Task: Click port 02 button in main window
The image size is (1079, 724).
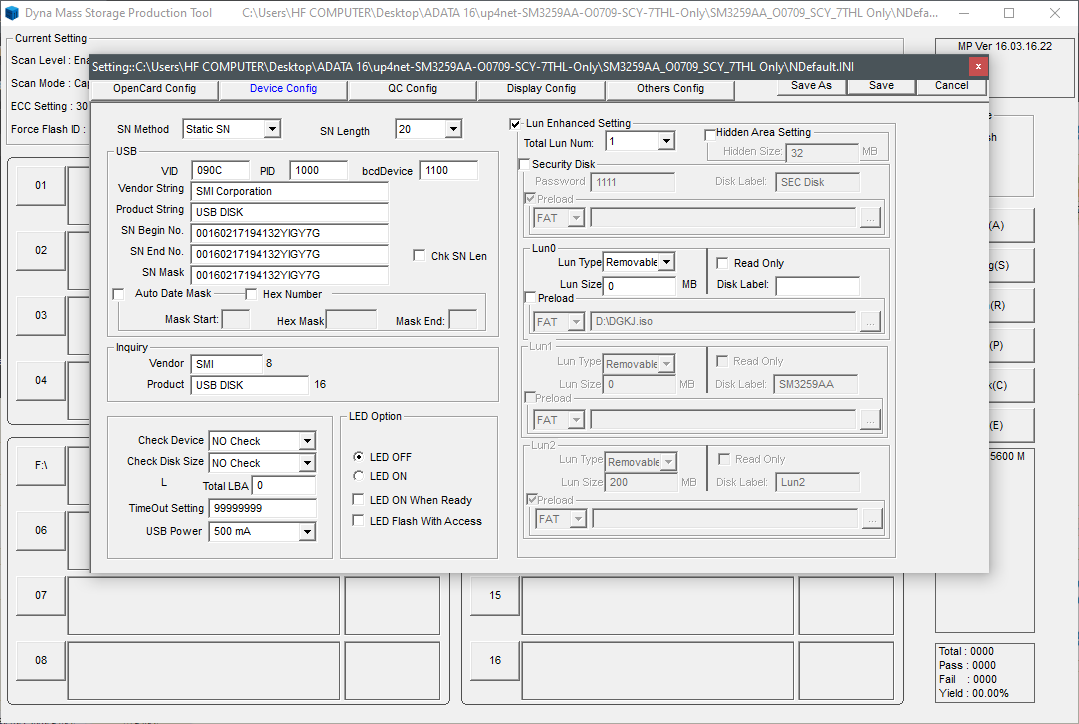Action: tap(41, 251)
